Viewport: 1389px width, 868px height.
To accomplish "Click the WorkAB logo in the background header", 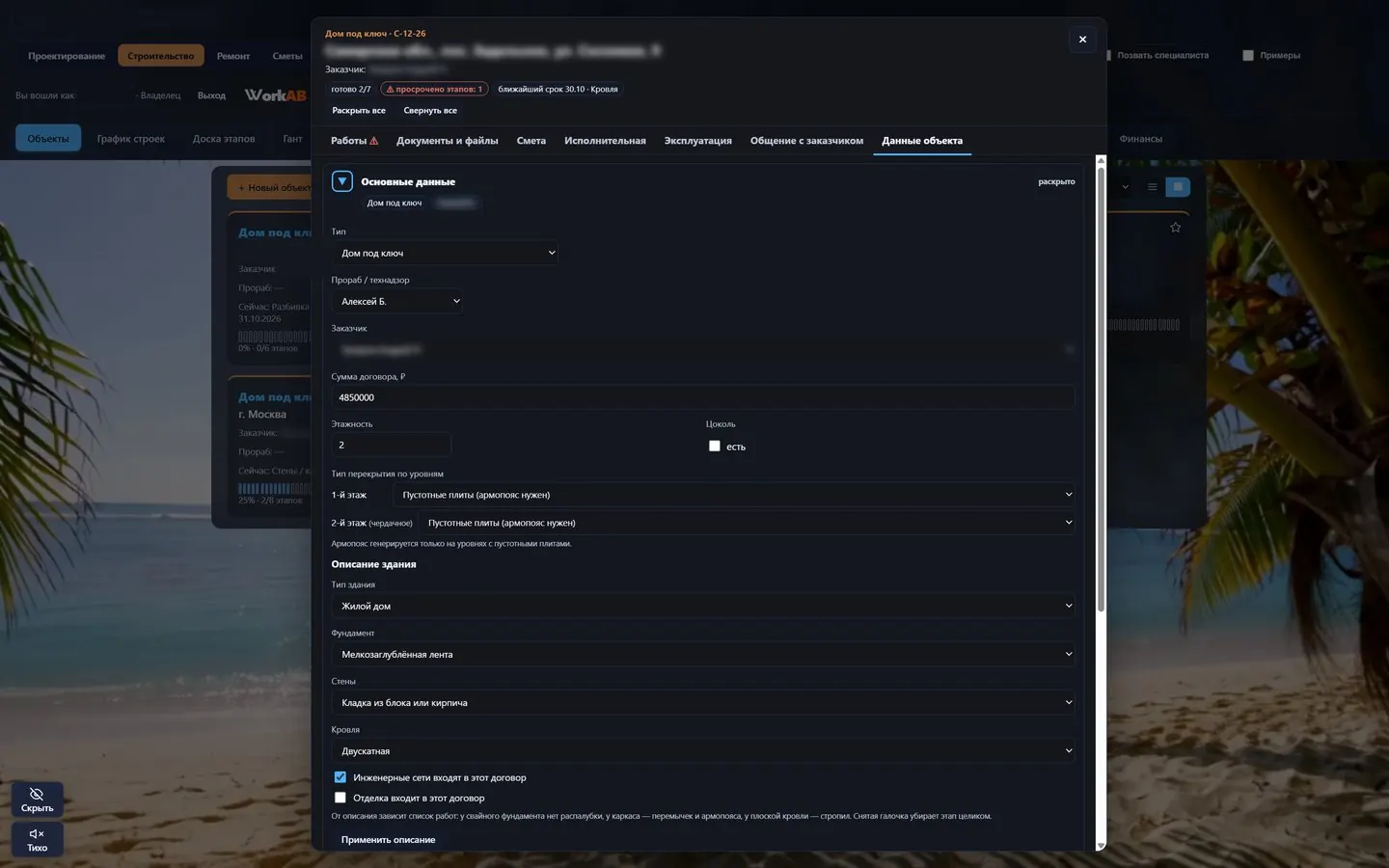I will pyautogui.click(x=275, y=95).
